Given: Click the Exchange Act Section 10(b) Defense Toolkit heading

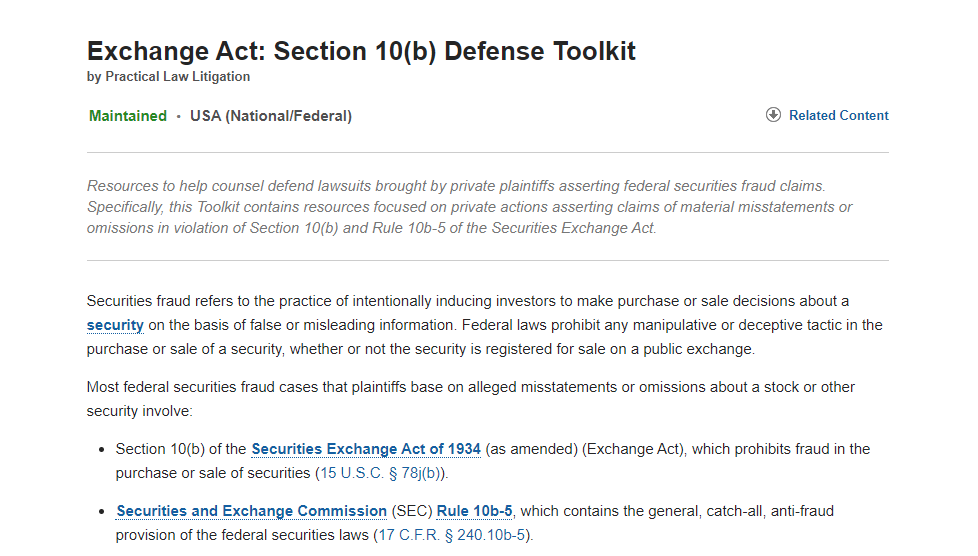Looking at the screenshot, I should pos(361,51).
